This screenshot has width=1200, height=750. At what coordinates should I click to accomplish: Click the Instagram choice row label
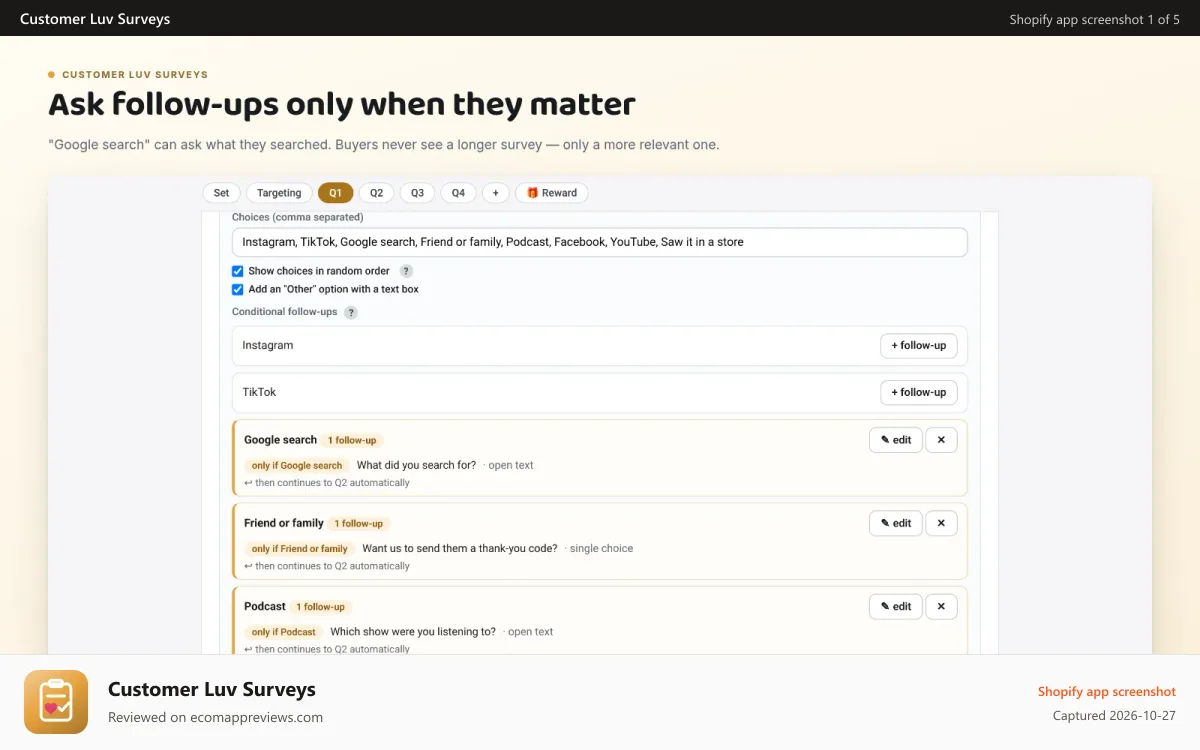click(268, 345)
